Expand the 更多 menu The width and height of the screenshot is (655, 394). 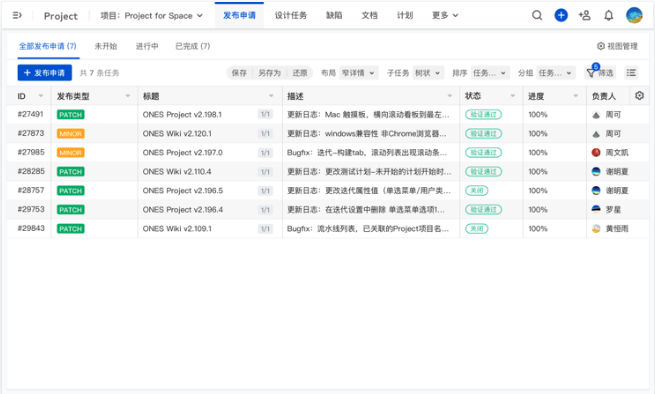445,15
